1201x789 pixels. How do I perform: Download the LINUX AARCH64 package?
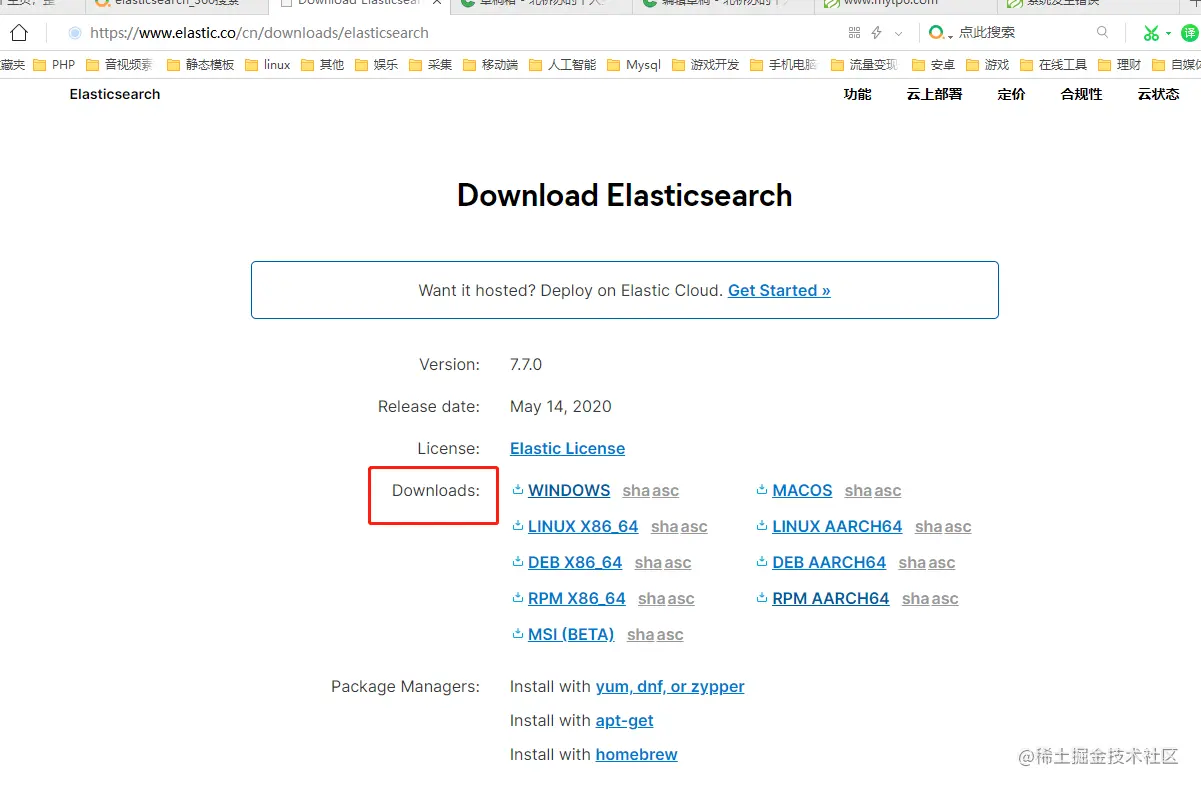[837, 526]
